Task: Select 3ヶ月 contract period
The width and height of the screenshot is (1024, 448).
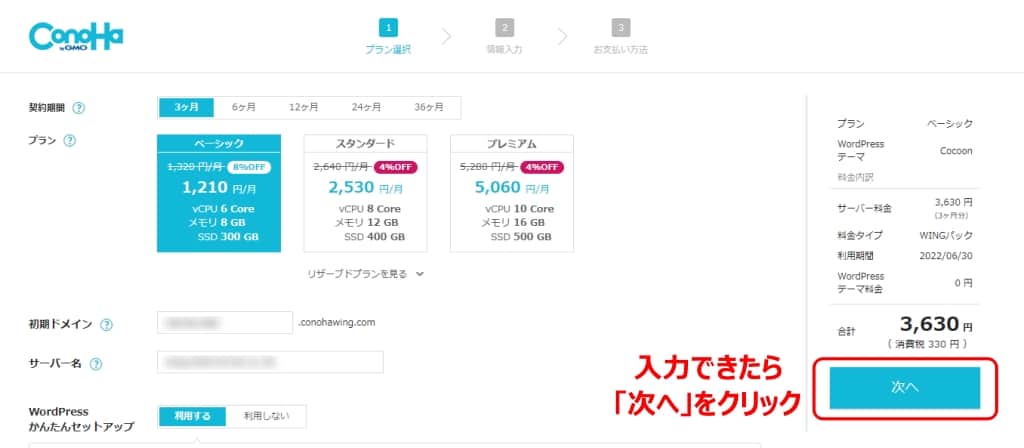Action: [x=186, y=108]
